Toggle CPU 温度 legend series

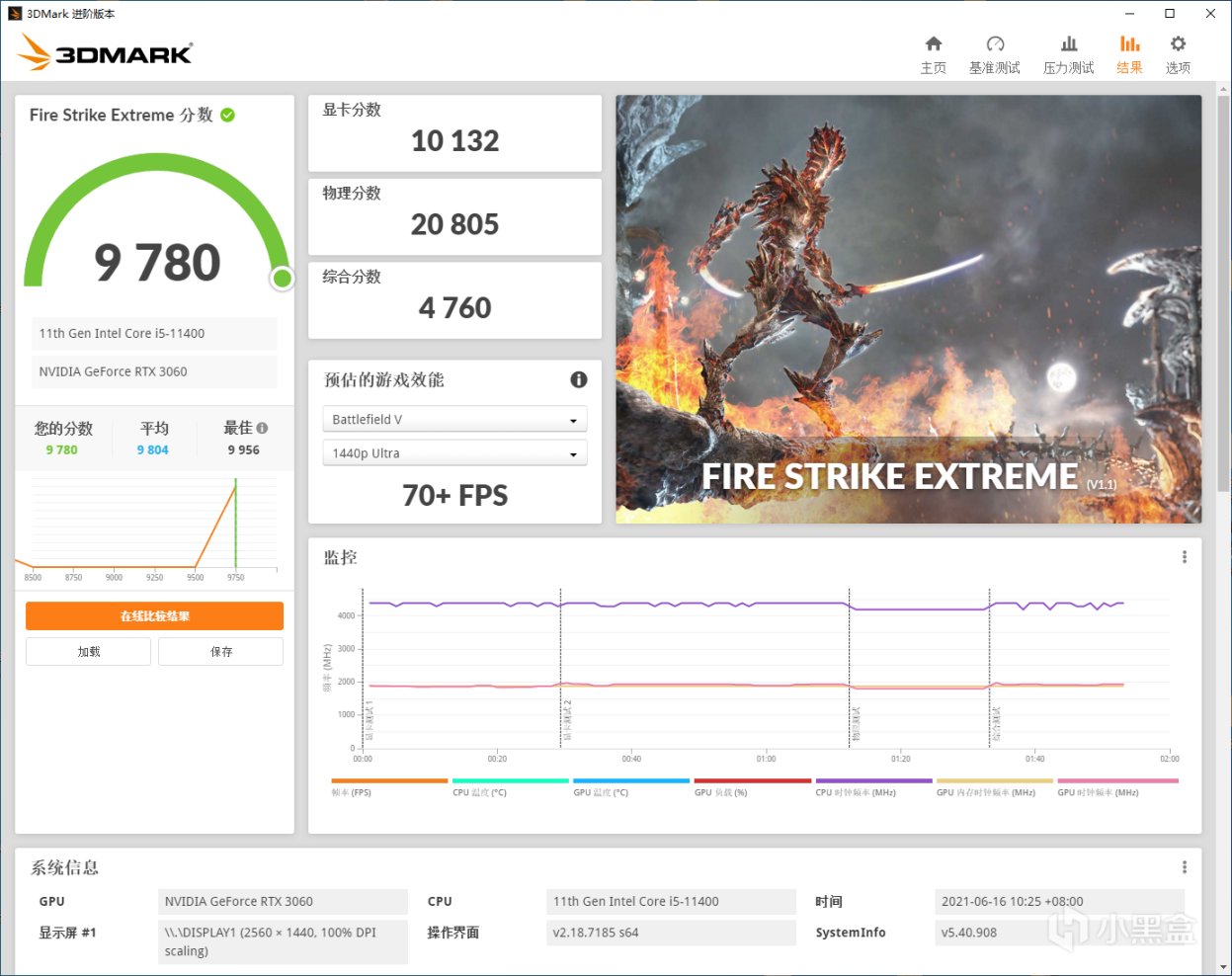[x=510, y=787]
